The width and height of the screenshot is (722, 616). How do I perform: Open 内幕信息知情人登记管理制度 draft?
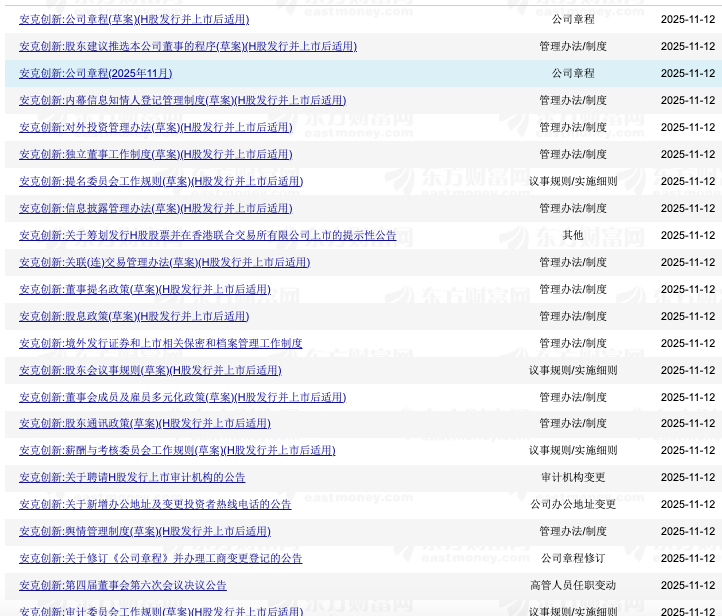(x=182, y=100)
